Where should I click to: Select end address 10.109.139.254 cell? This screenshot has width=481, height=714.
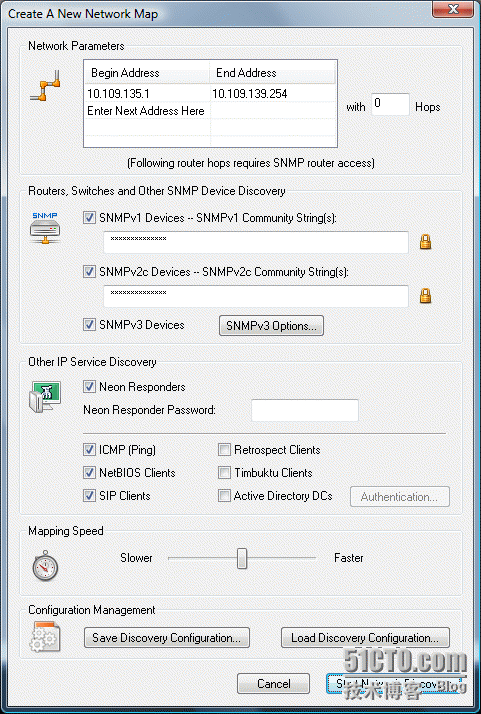[x=273, y=94]
